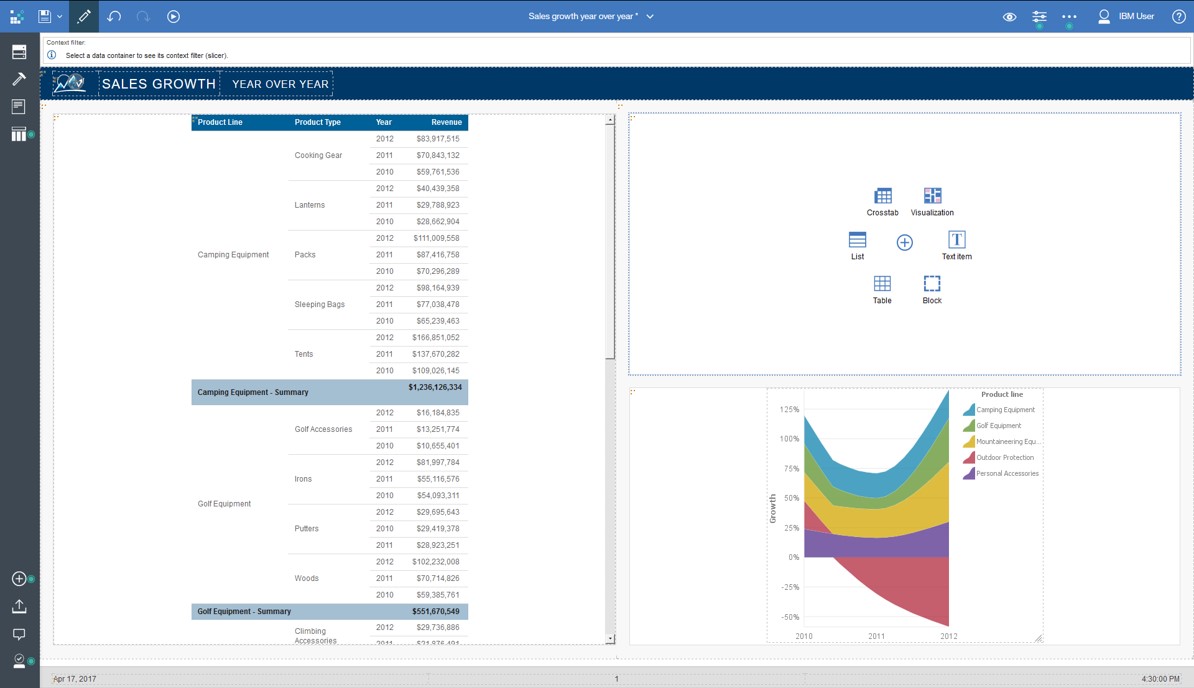Image resolution: width=1194 pixels, height=688 pixels.
Task: Insert a Visualization into the empty block
Action: (932, 202)
